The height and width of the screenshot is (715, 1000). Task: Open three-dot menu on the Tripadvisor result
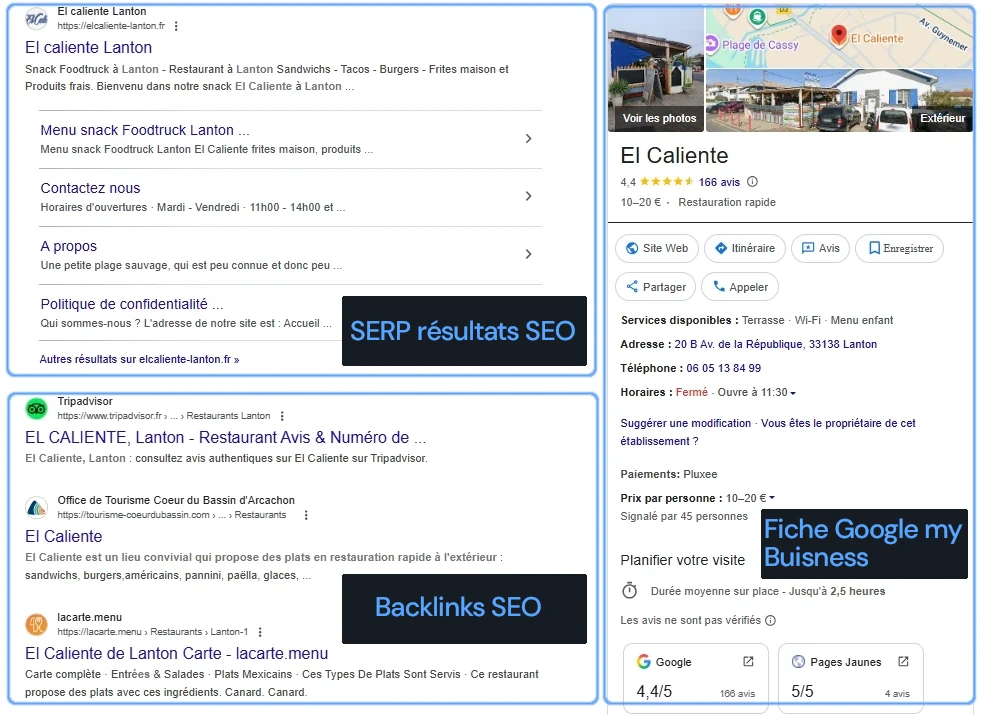(281, 416)
